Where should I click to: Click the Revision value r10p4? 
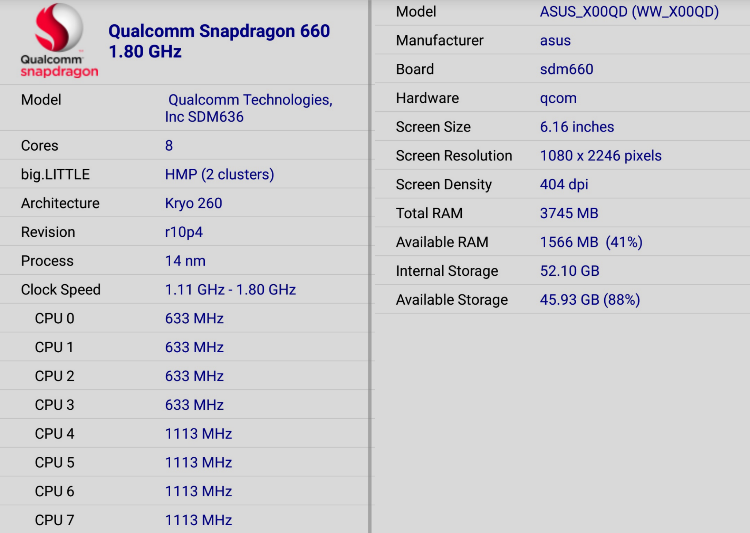point(184,233)
